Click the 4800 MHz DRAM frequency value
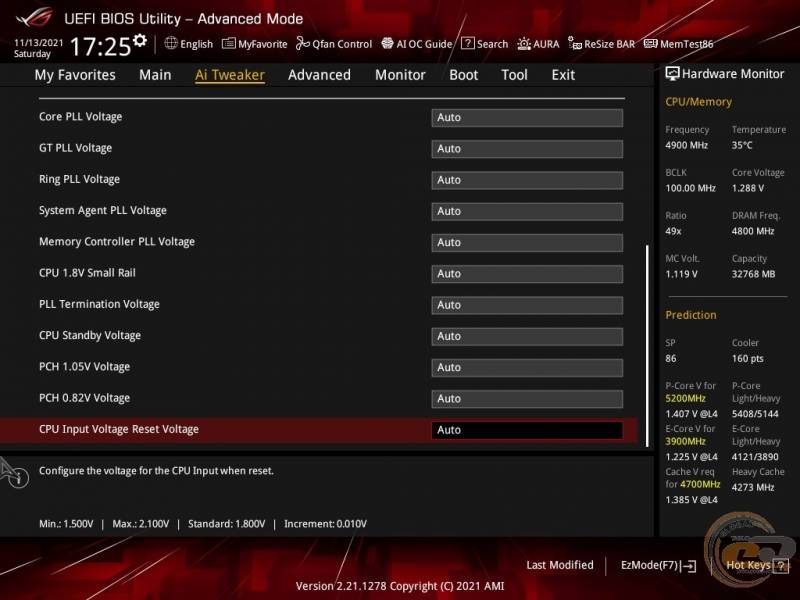Image resolution: width=800 pixels, height=600 pixels. pyautogui.click(x=753, y=231)
